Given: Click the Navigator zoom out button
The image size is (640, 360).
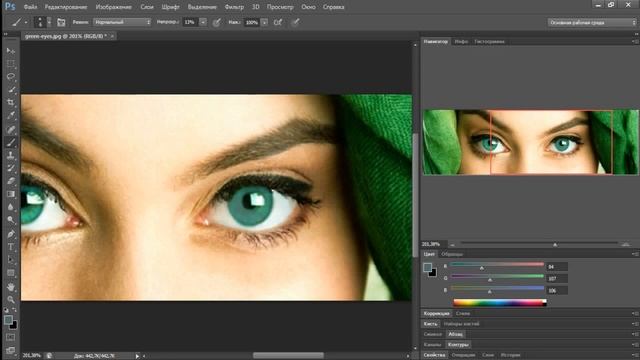Looking at the screenshot, I should 452,244.
